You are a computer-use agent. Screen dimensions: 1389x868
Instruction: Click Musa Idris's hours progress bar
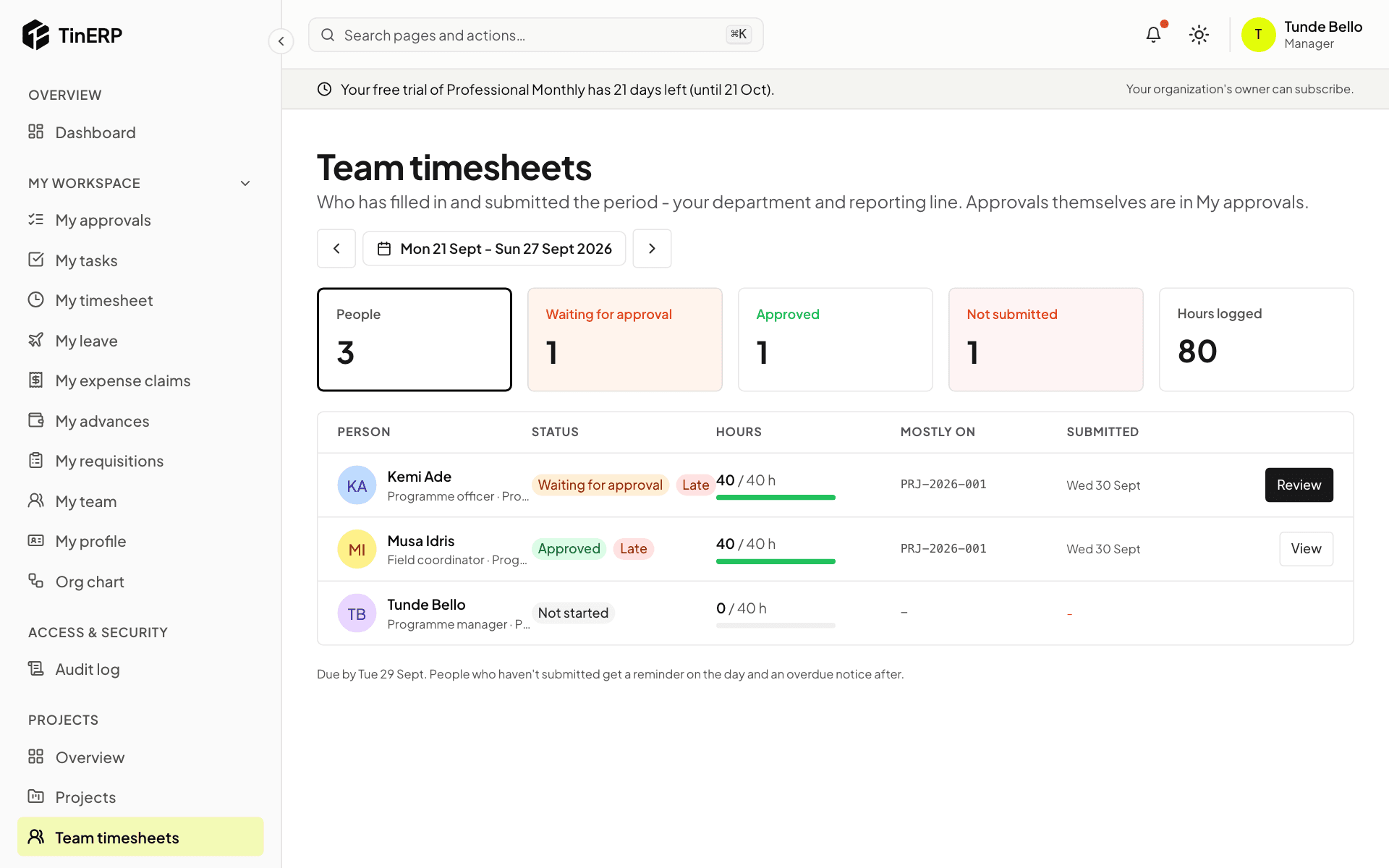click(776, 561)
